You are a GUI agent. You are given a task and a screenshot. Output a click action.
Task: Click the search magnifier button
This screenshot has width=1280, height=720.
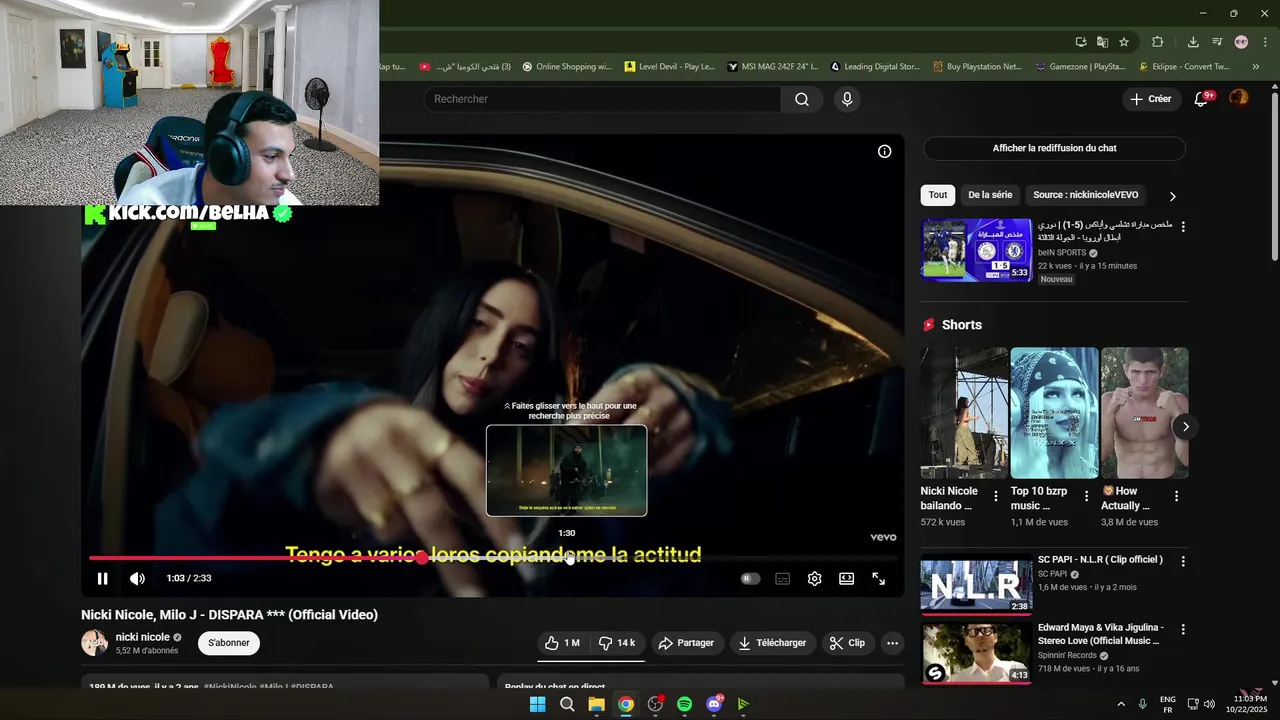point(802,99)
